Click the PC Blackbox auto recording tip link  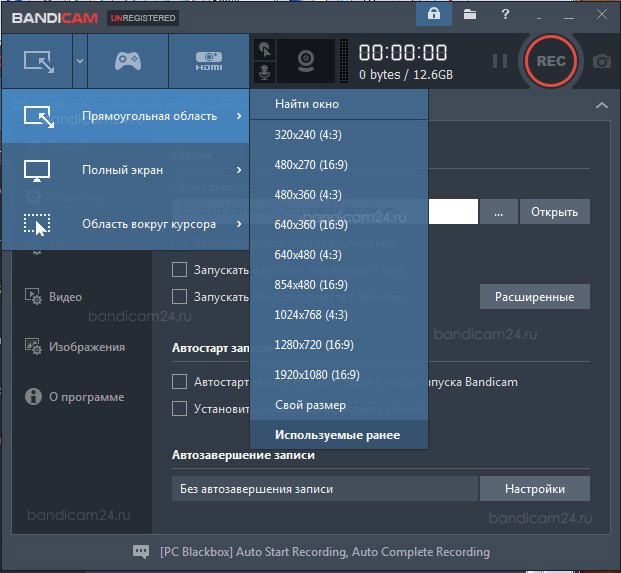(x=325, y=552)
